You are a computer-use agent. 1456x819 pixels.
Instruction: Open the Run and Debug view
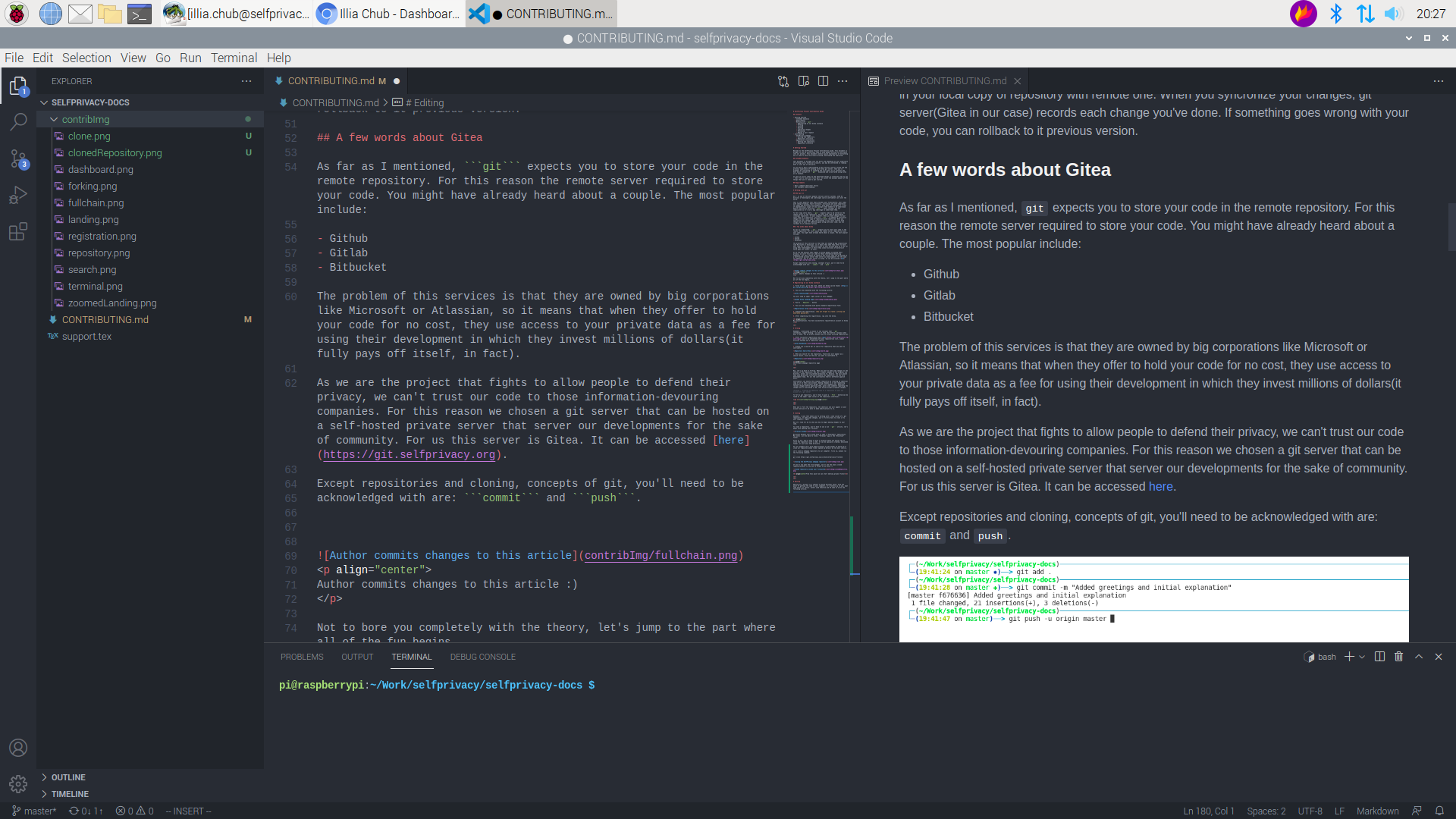18,195
